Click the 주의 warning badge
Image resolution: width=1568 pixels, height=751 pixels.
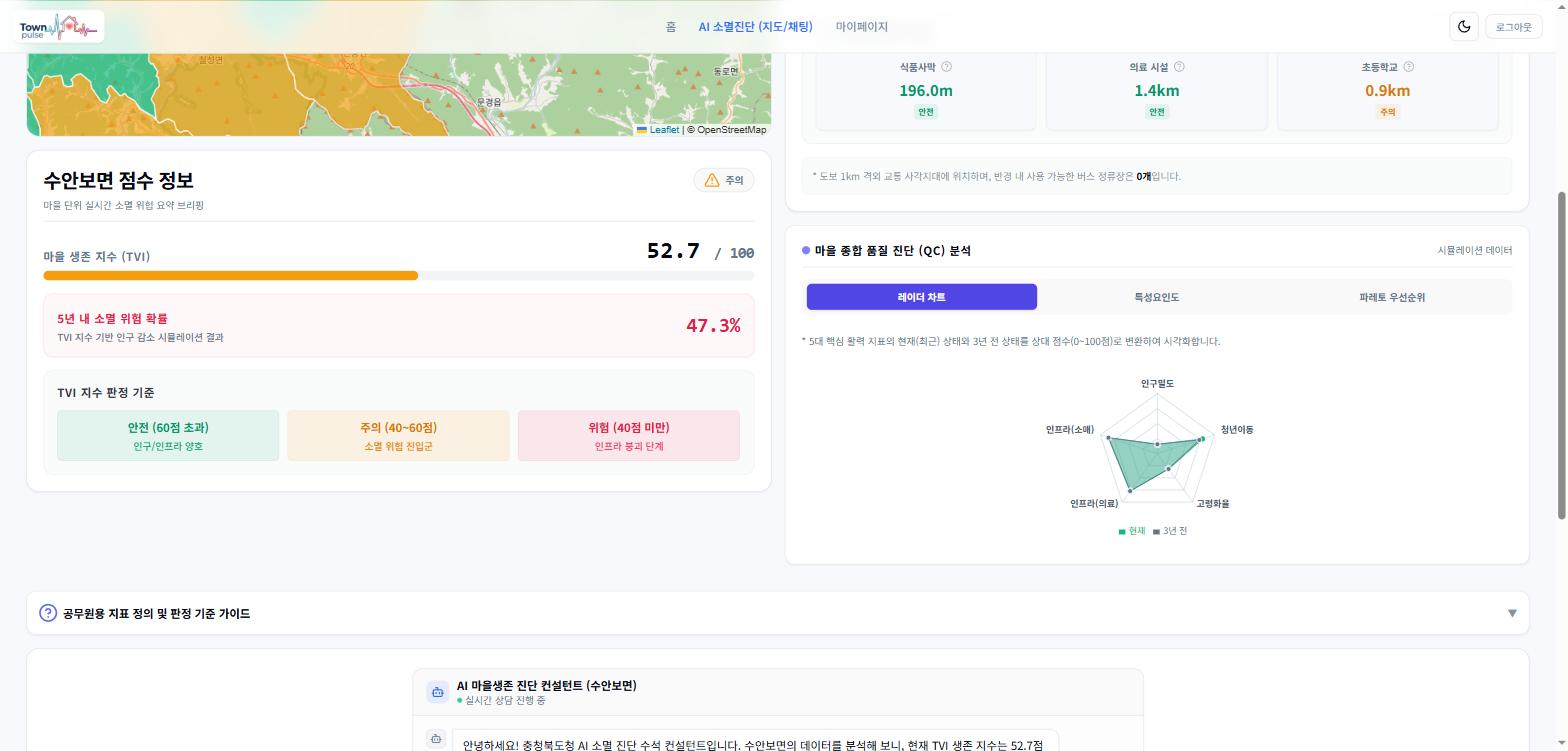coord(724,180)
